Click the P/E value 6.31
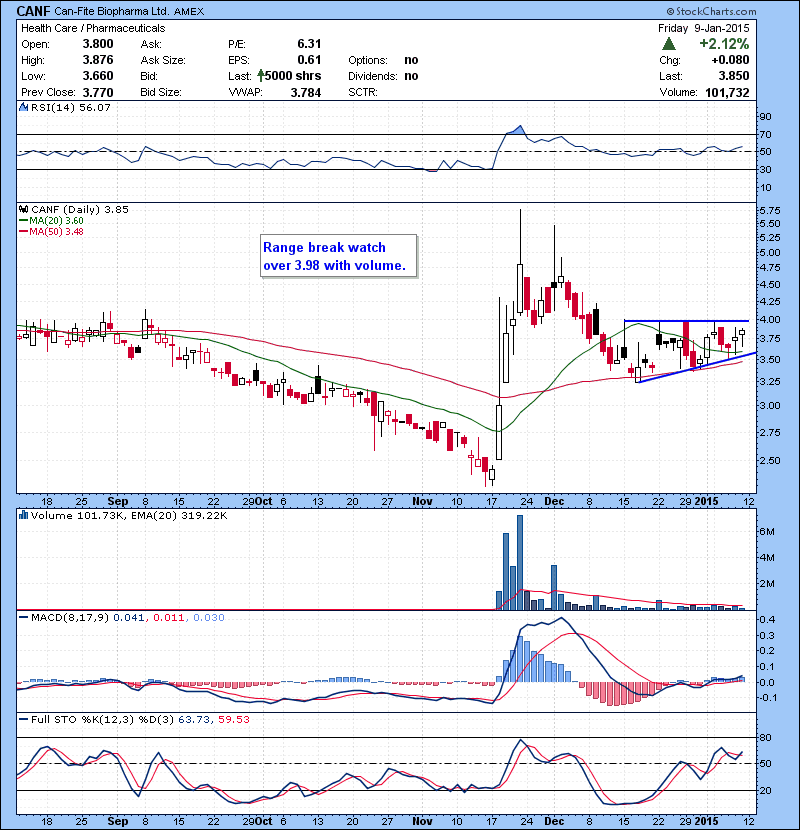The image size is (800, 830). [x=309, y=44]
